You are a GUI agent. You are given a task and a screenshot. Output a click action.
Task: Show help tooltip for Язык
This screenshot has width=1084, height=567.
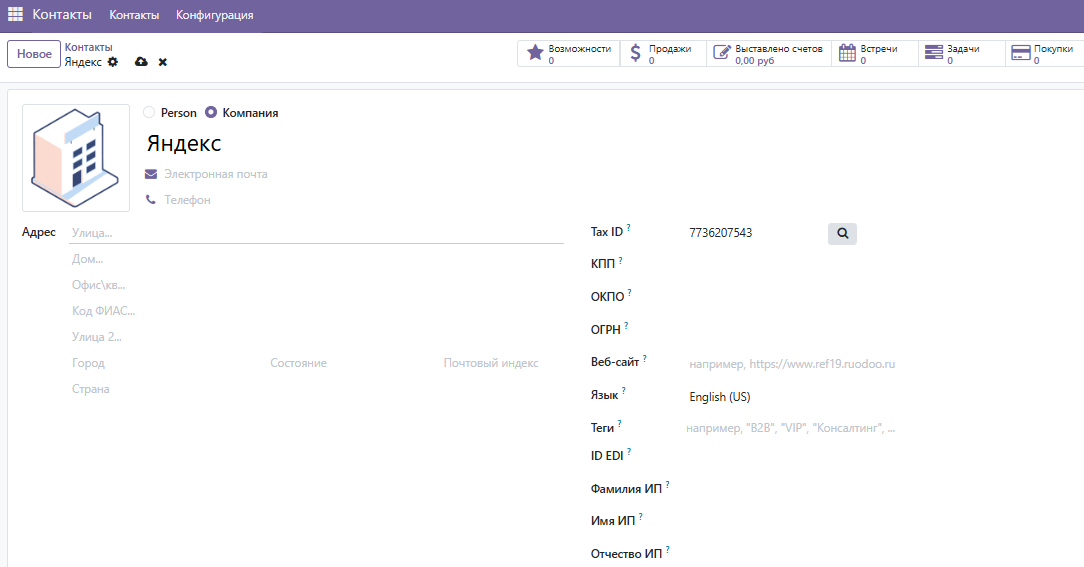[624, 391]
